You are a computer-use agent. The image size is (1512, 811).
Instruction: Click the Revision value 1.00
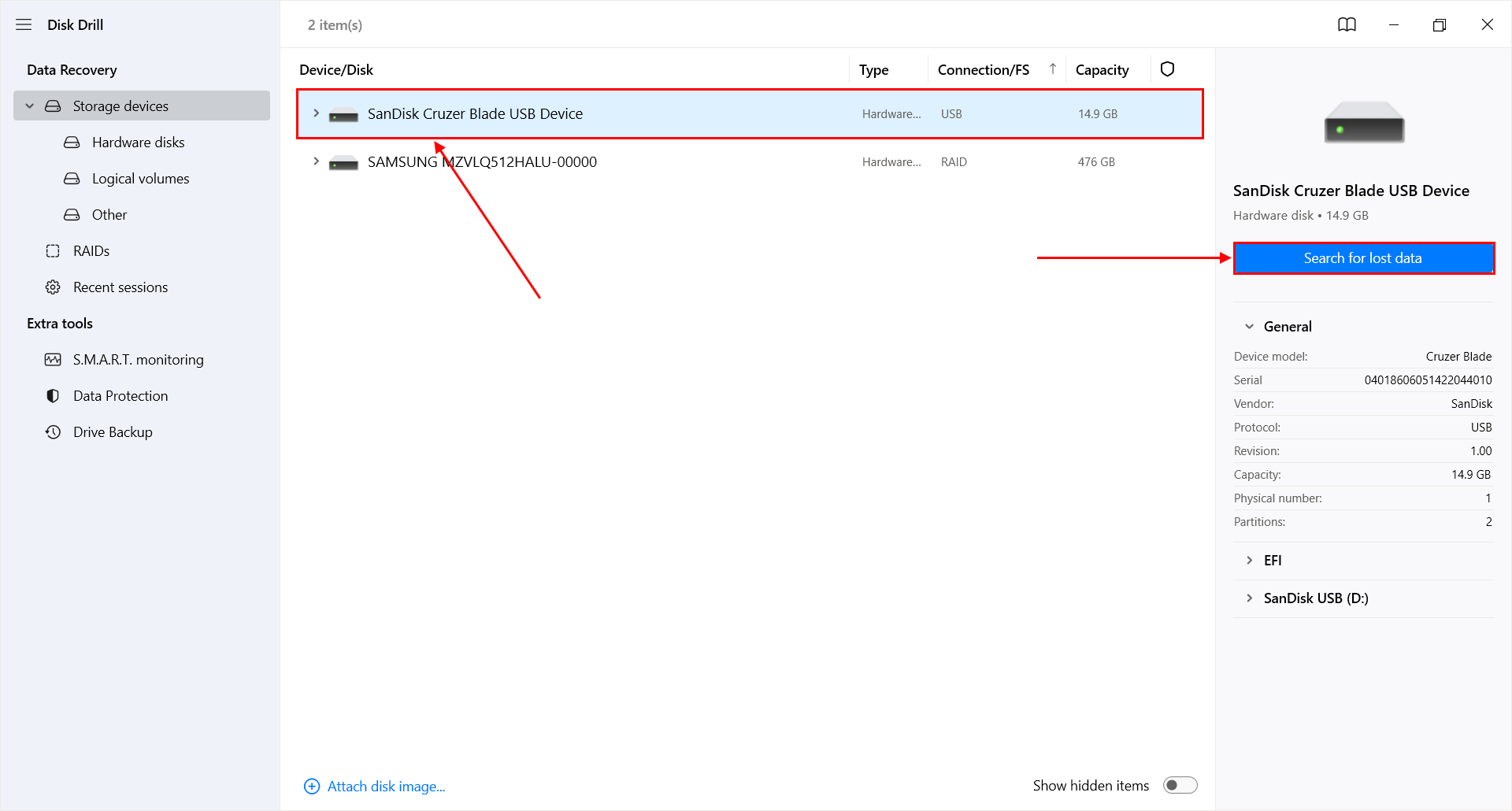1481,451
